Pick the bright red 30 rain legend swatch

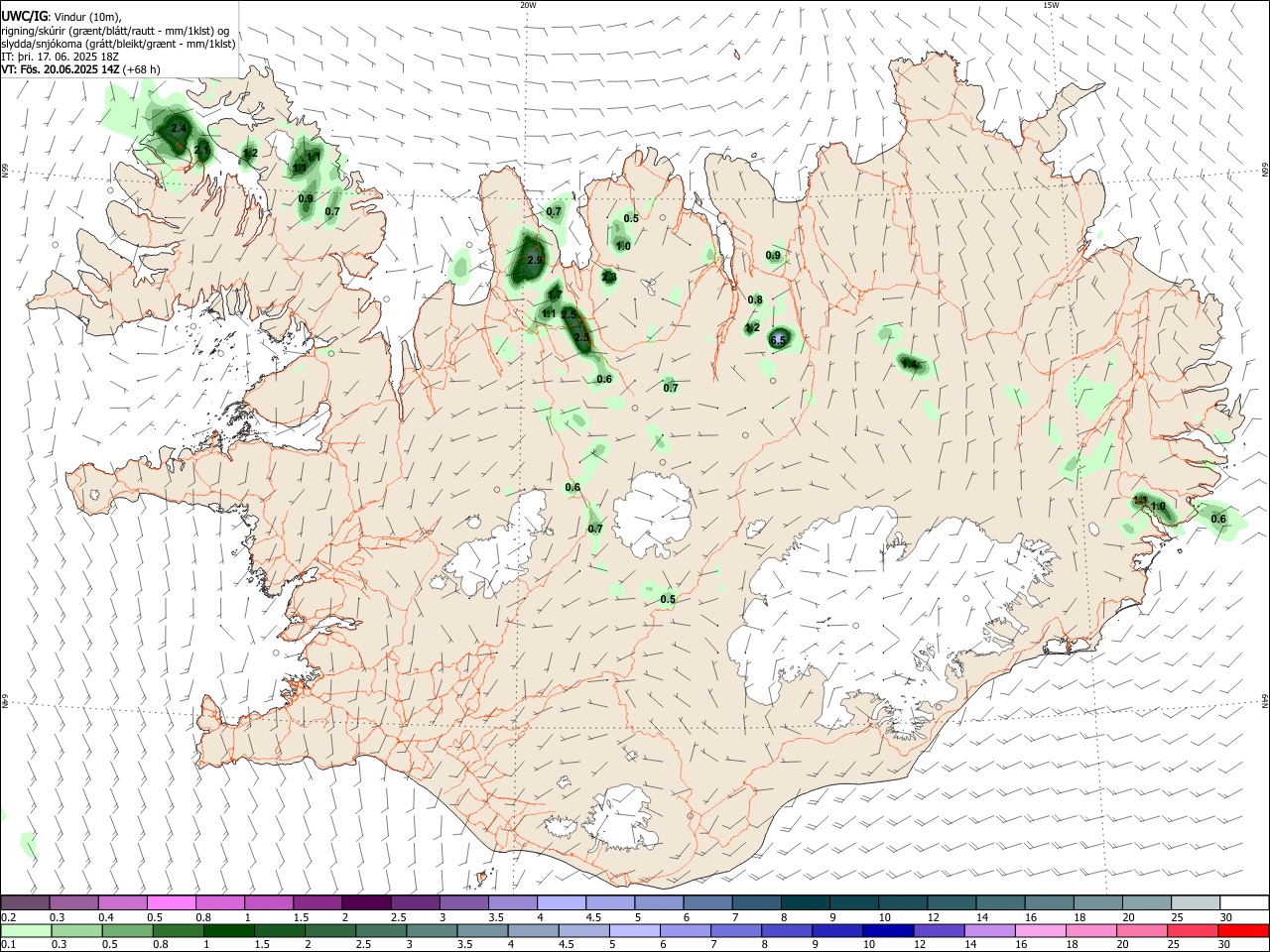1241,930
